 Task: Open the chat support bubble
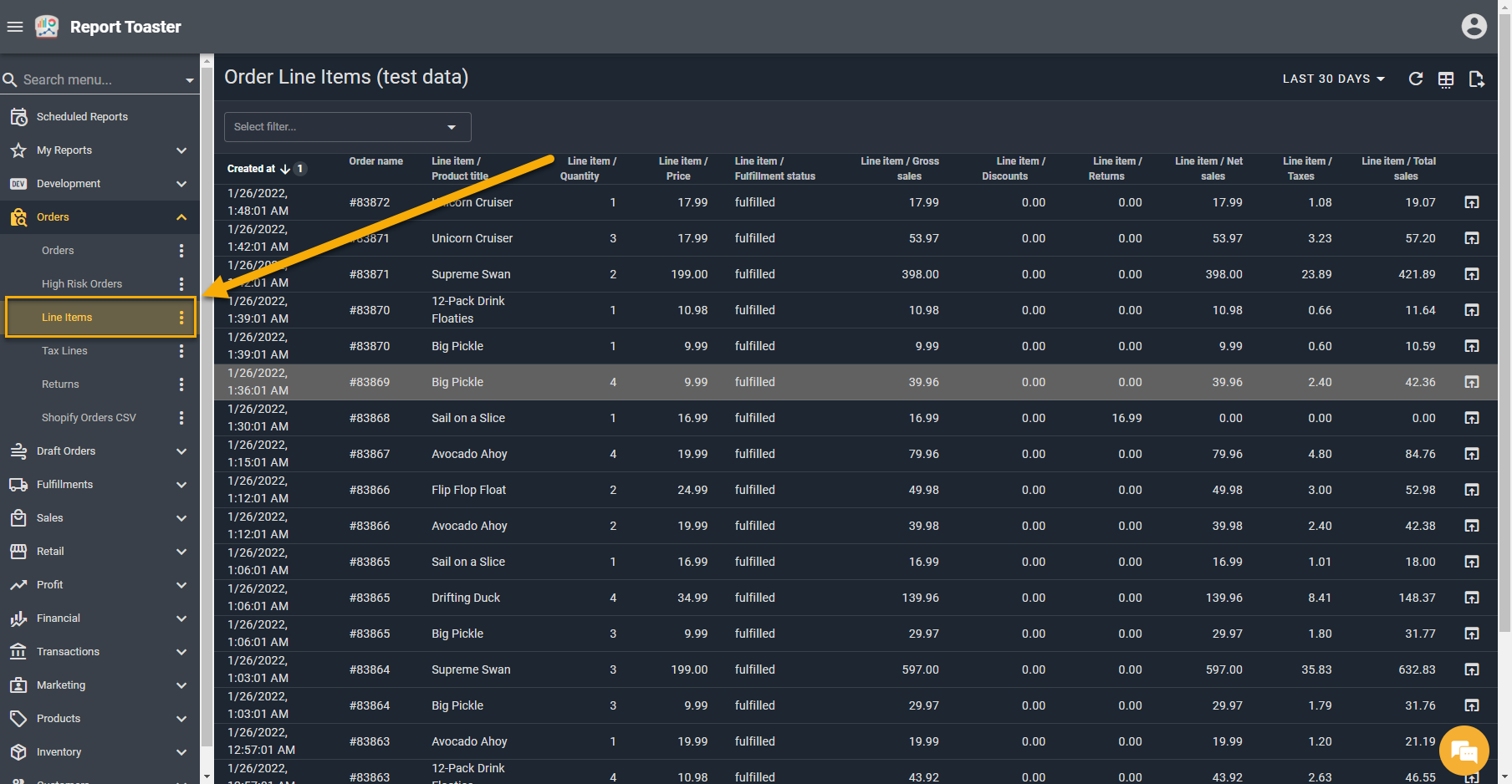(1463, 751)
